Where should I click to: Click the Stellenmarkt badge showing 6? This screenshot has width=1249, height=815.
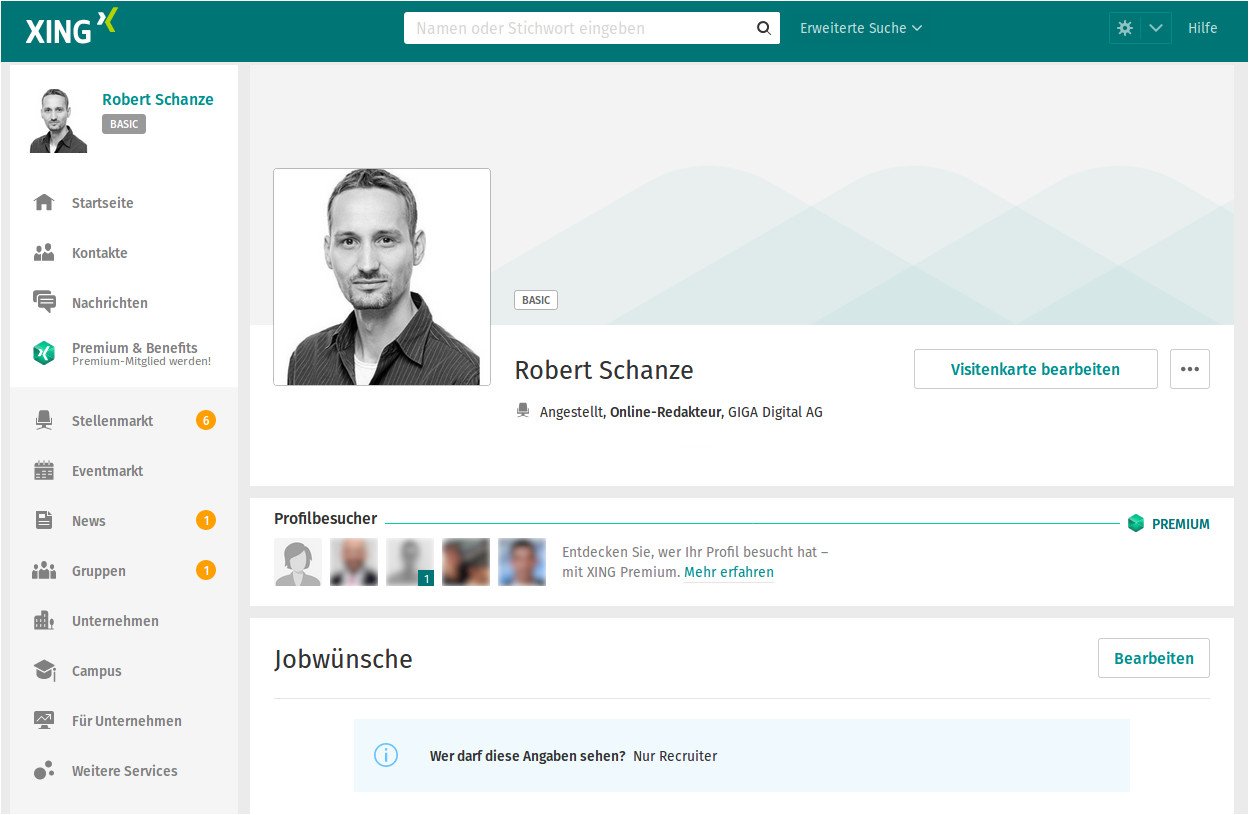point(206,421)
